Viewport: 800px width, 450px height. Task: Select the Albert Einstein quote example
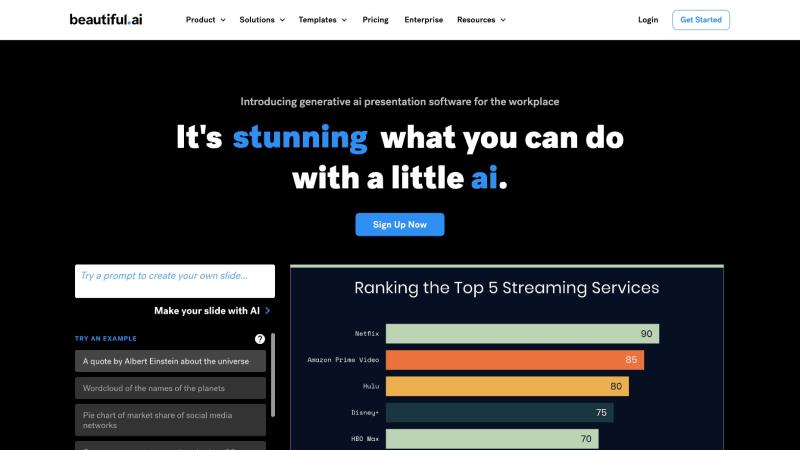point(170,361)
